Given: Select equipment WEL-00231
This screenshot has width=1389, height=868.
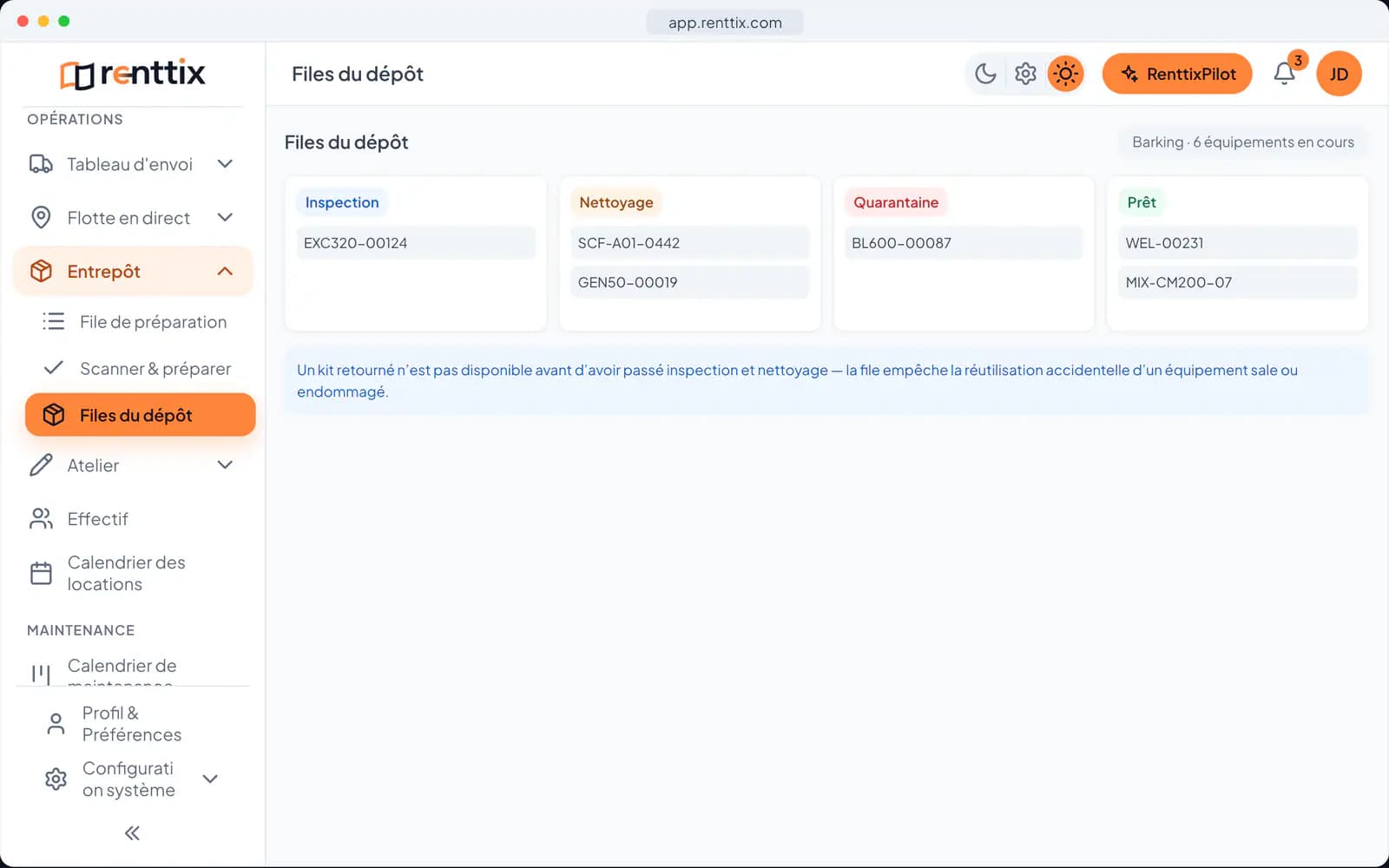Looking at the screenshot, I should coord(1238,243).
